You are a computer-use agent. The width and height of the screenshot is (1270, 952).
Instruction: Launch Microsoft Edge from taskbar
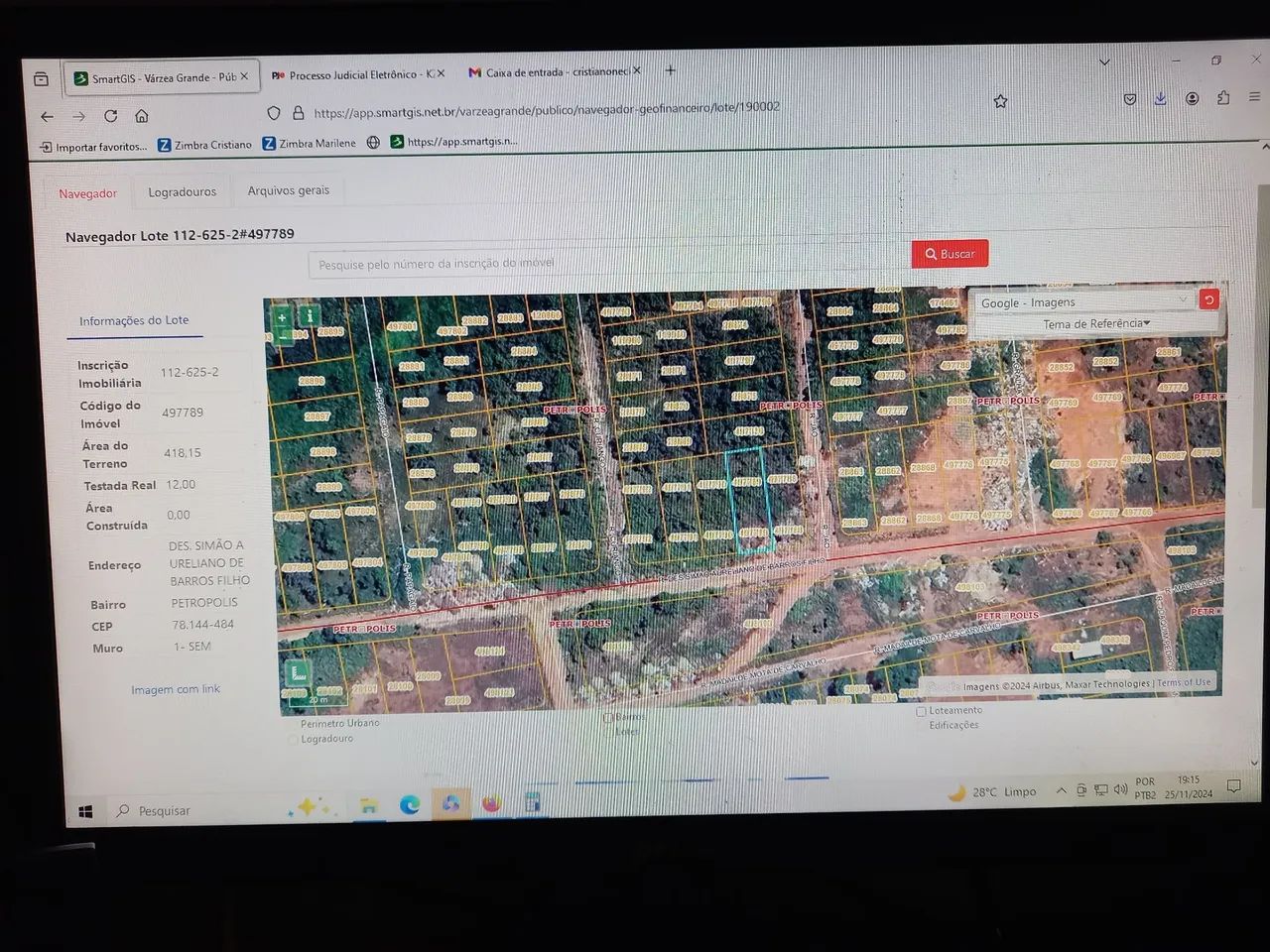coord(409,805)
